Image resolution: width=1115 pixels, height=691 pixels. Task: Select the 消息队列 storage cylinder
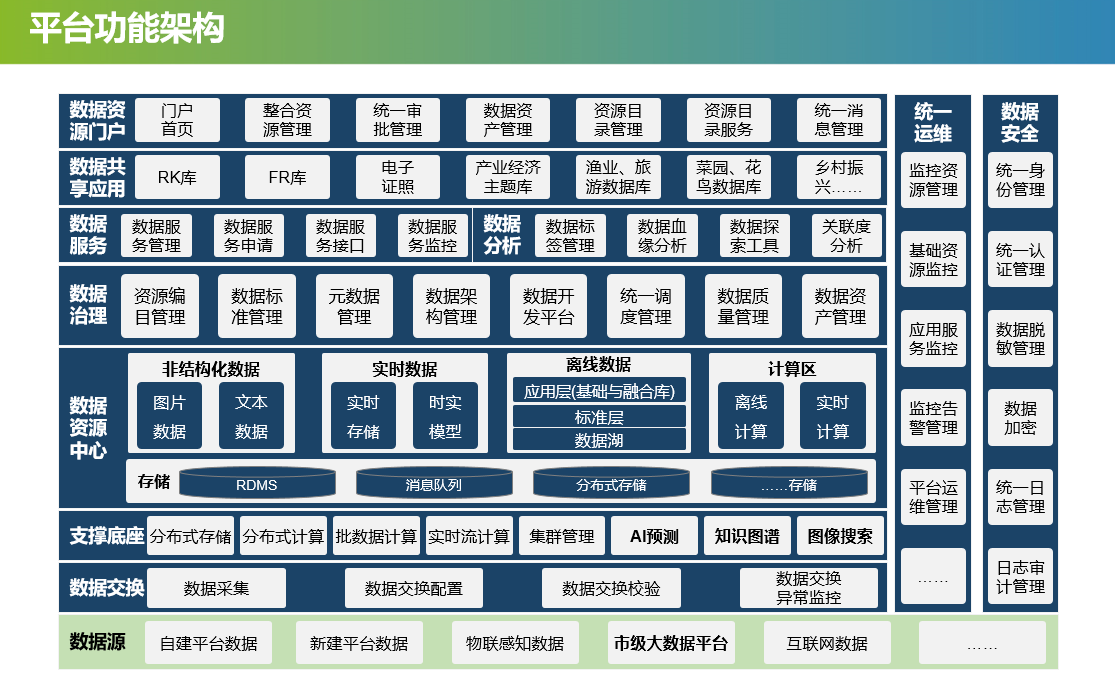point(434,483)
